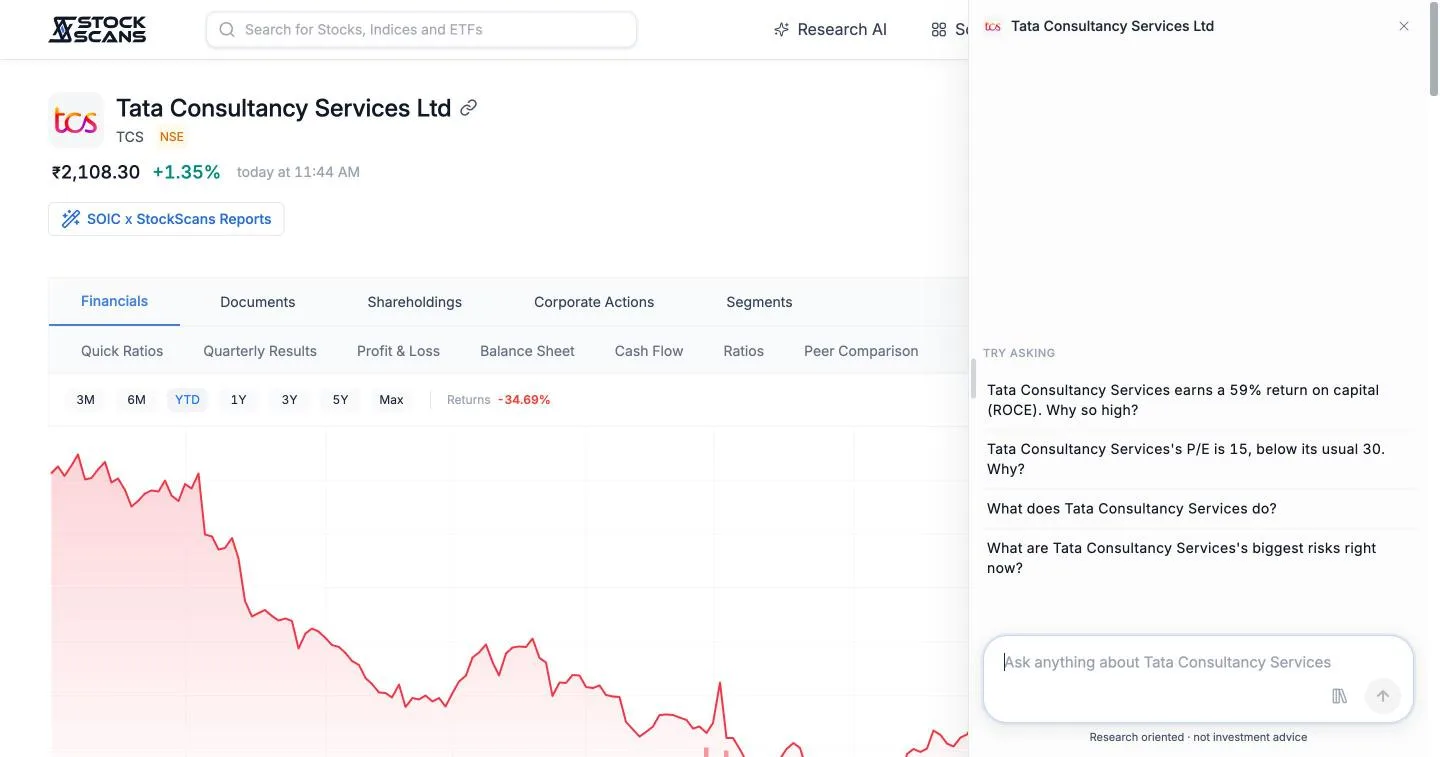Open Research AI from the top bar
Screen dimensions: 1440x757
[830, 30]
